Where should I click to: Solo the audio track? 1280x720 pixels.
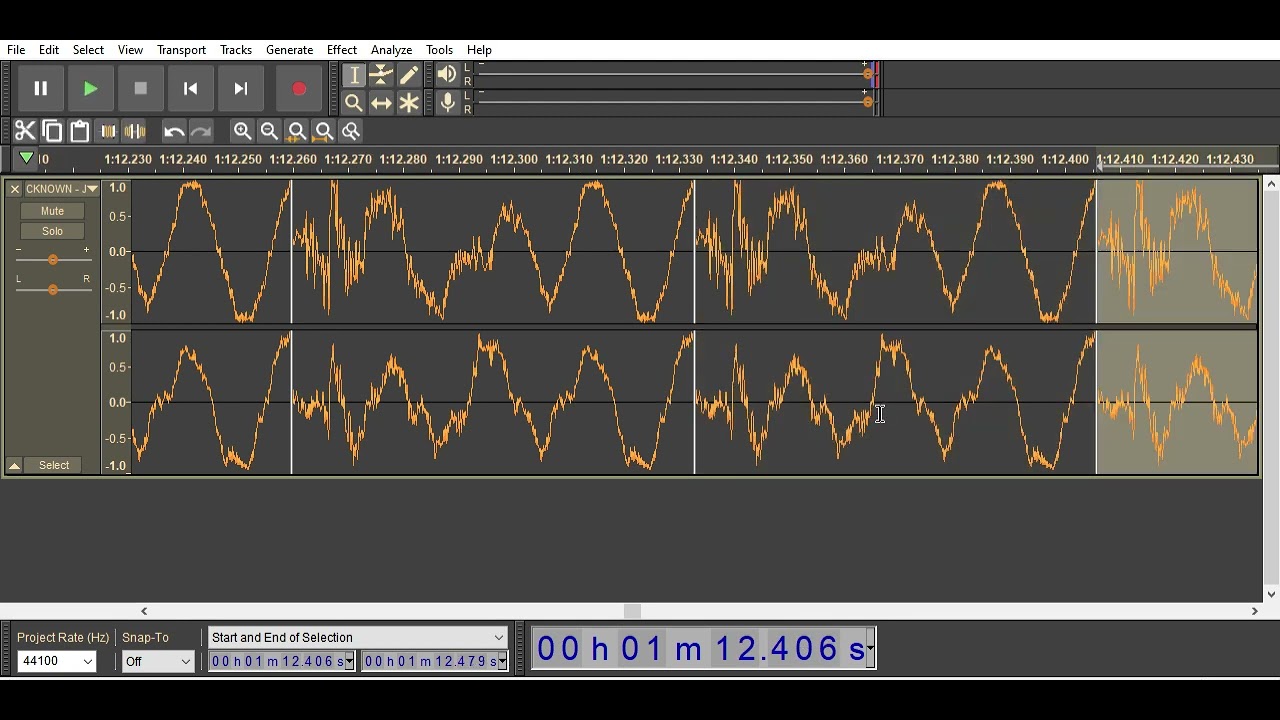coord(52,231)
